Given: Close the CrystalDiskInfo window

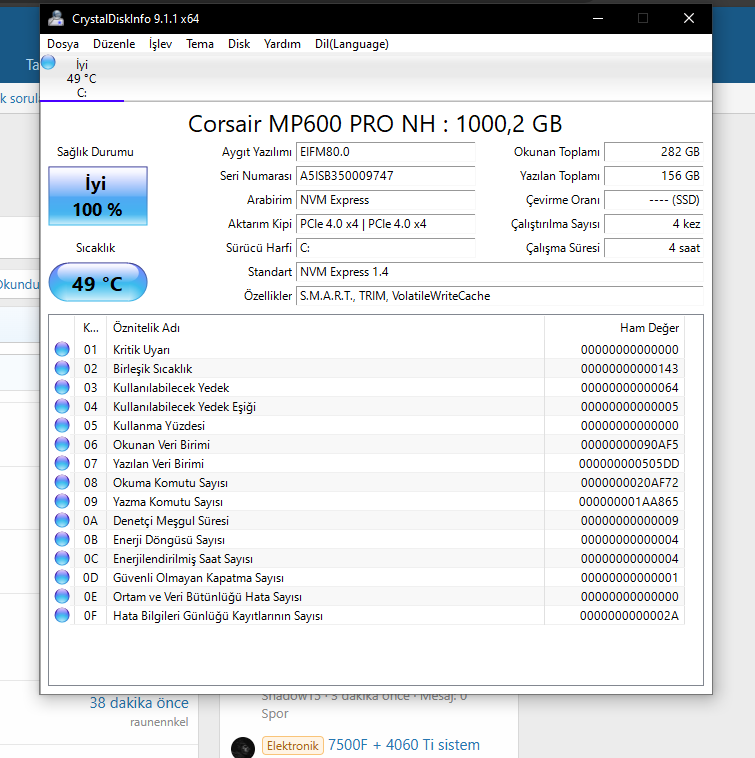Looking at the screenshot, I should 689,18.
